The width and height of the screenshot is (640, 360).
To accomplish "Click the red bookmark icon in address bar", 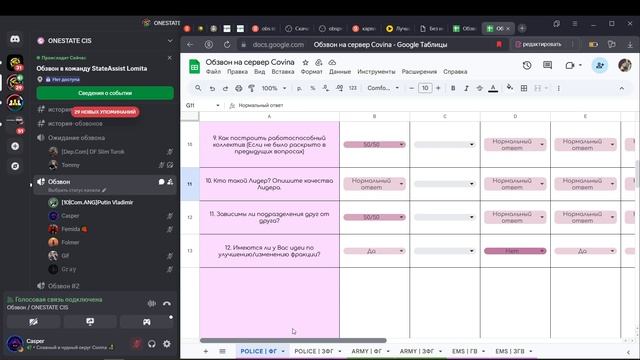I will (499, 44).
